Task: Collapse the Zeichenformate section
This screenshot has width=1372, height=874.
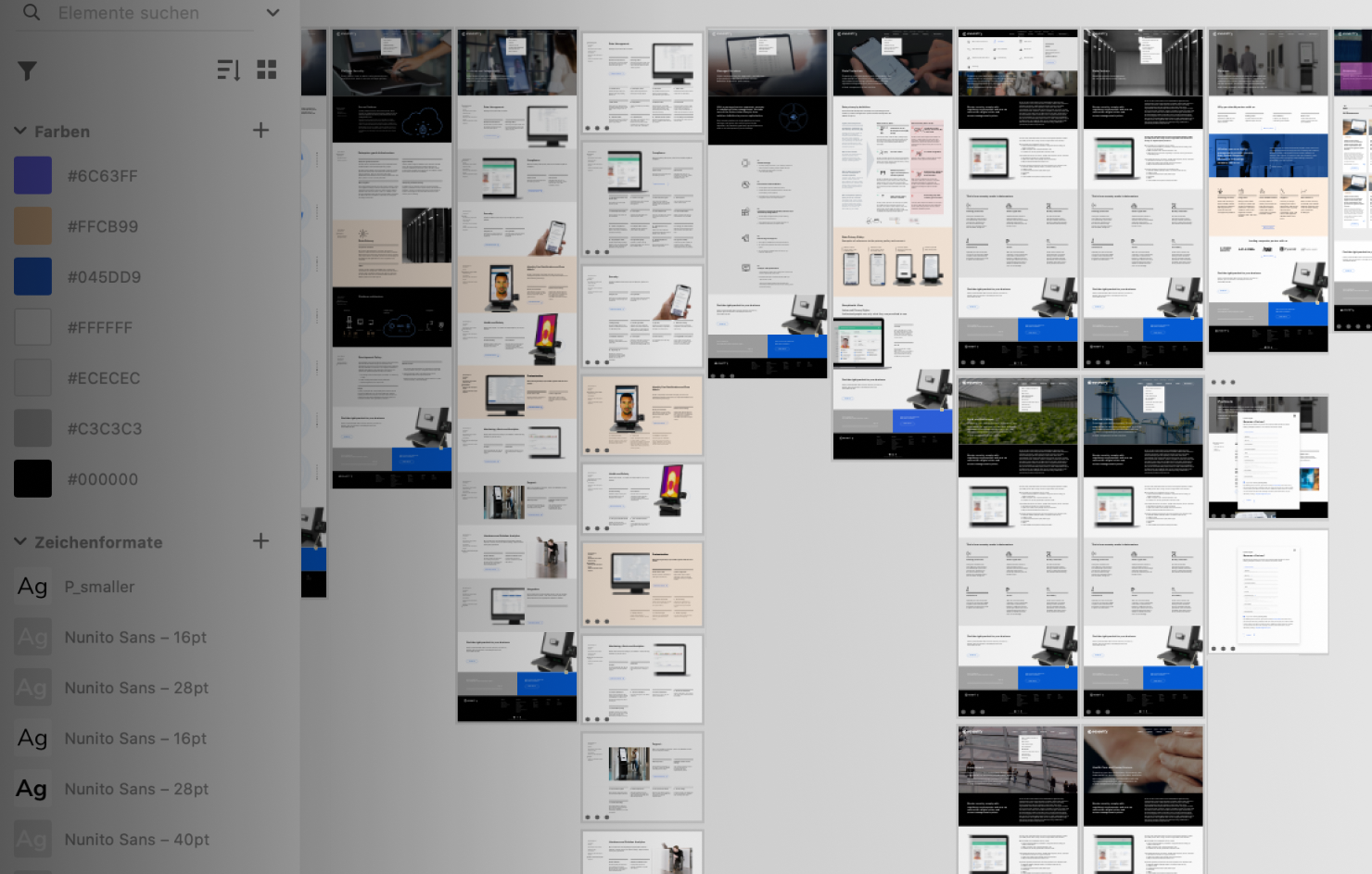Action: pyautogui.click(x=20, y=541)
